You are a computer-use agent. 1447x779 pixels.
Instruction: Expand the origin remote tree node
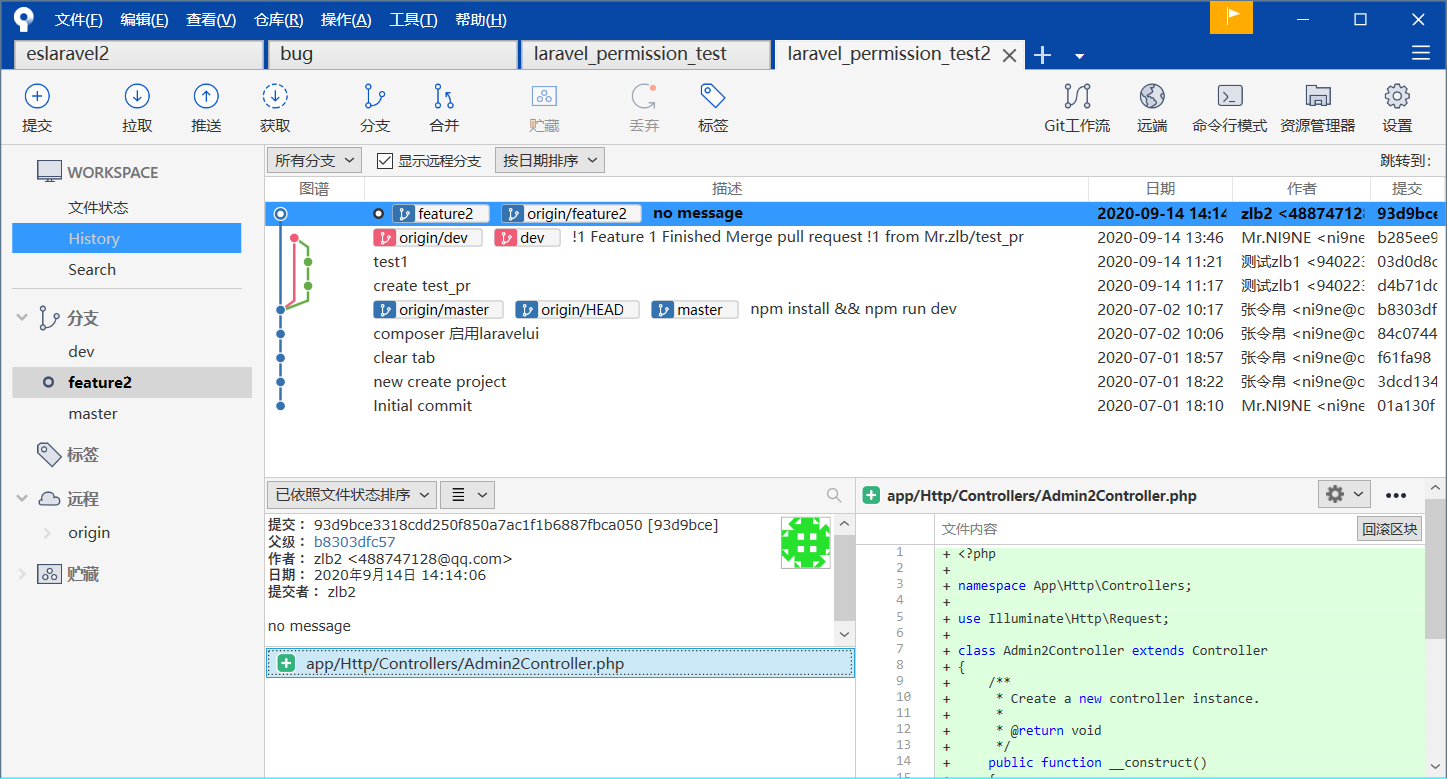tap(47, 533)
